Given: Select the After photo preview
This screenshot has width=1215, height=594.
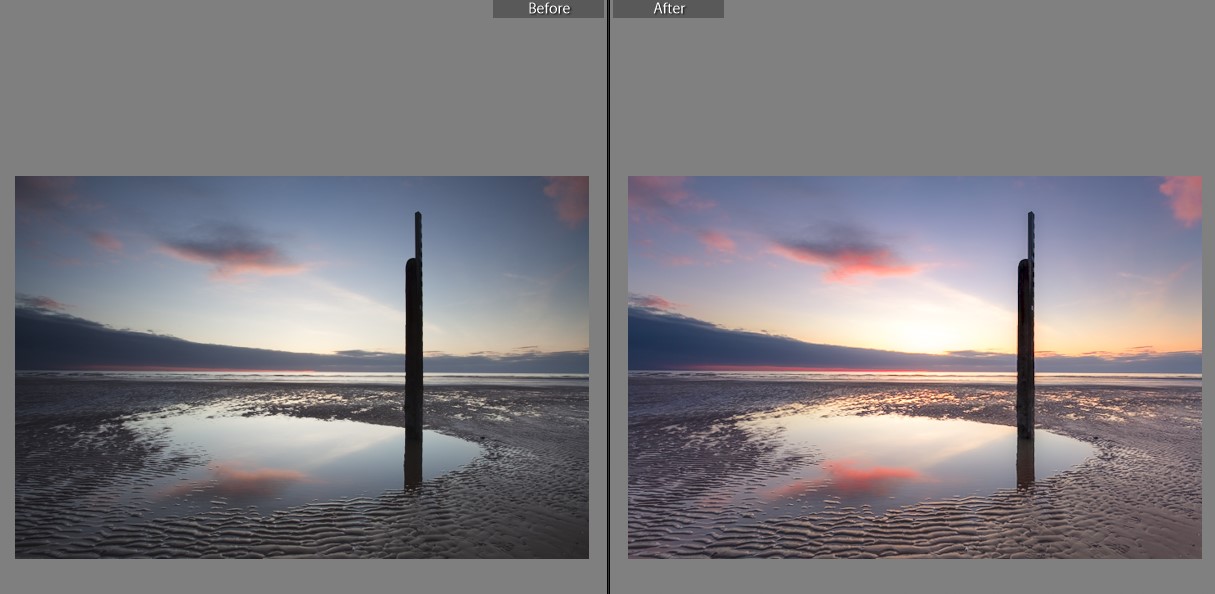Looking at the screenshot, I should tap(914, 367).
